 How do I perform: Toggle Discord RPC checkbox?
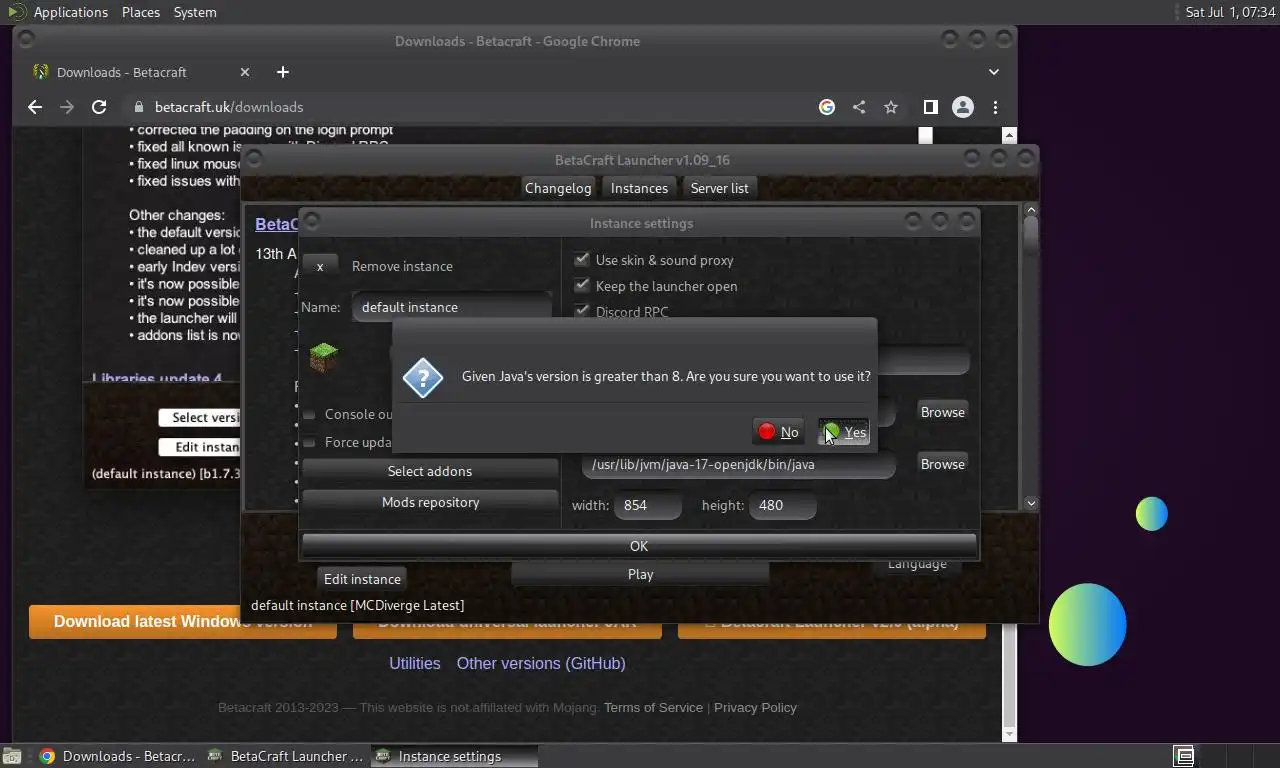(581, 311)
